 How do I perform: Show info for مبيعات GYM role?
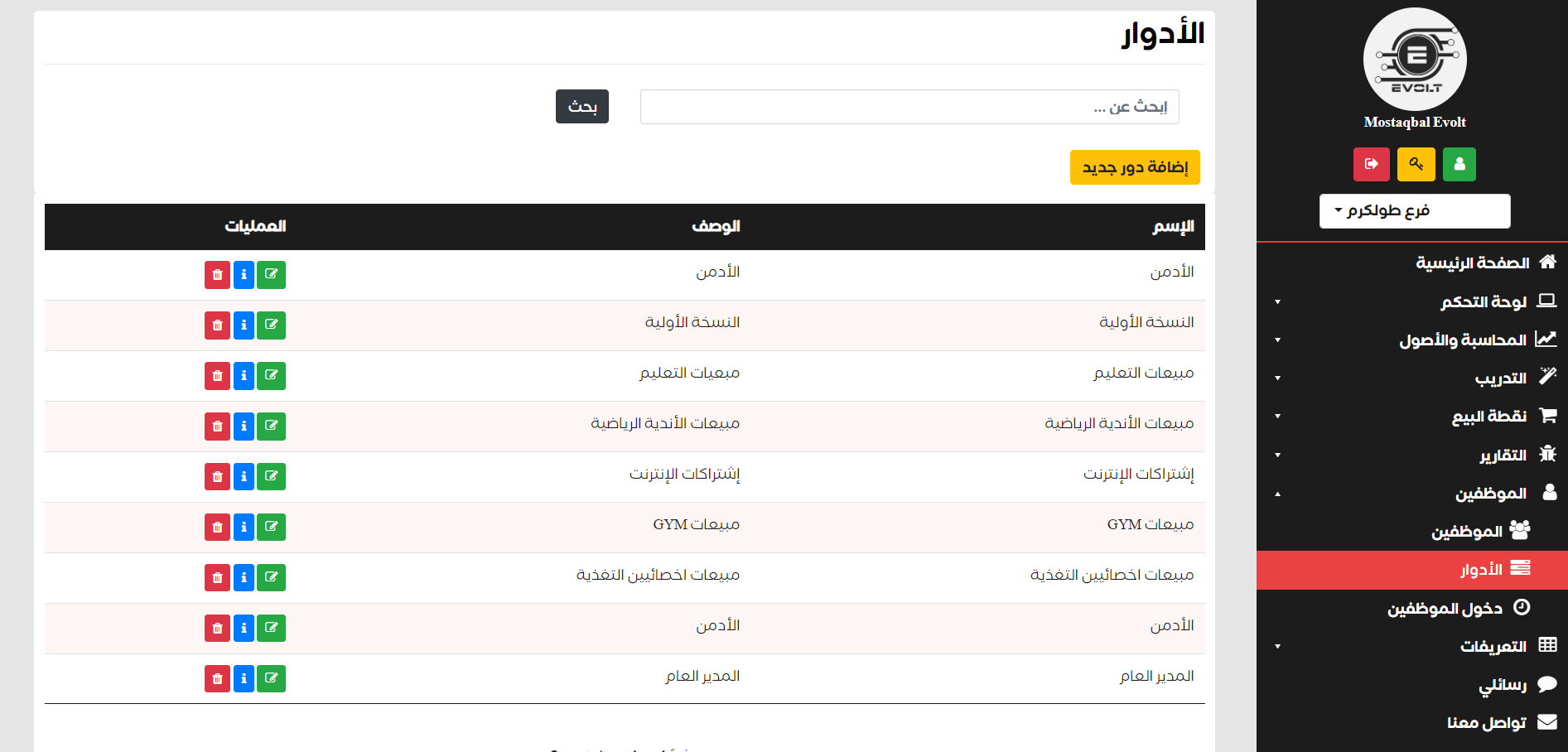click(244, 528)
